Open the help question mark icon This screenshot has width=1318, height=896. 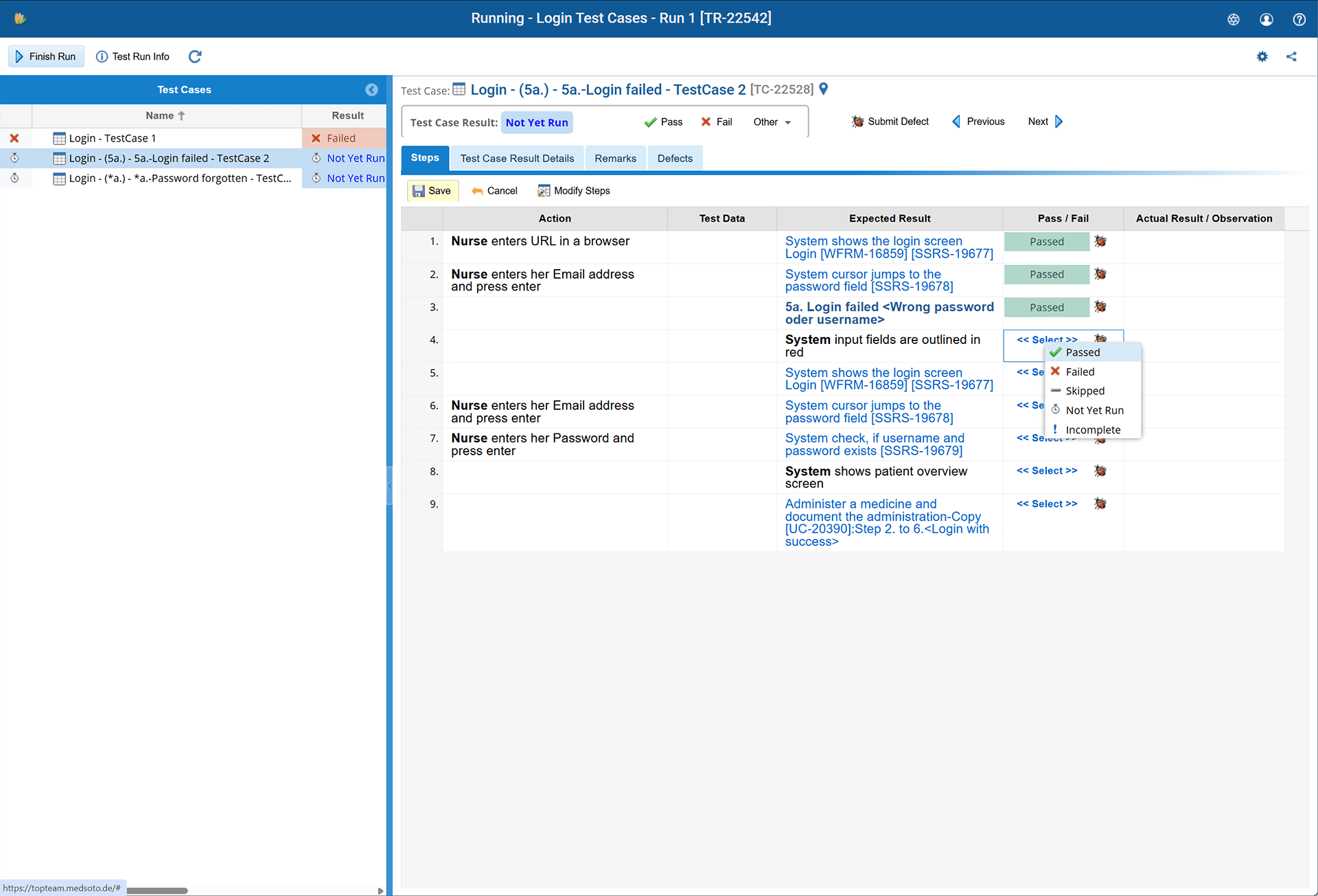(x=1299, y=19)
